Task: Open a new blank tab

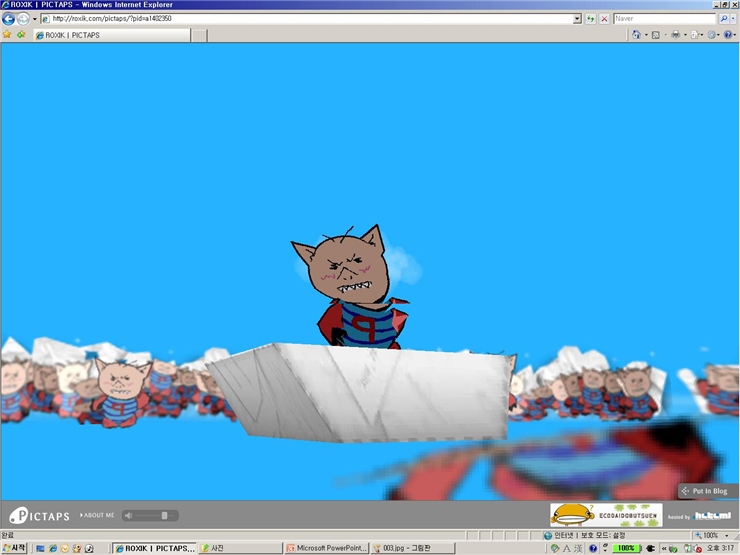Action: click(x=199, y=35)
